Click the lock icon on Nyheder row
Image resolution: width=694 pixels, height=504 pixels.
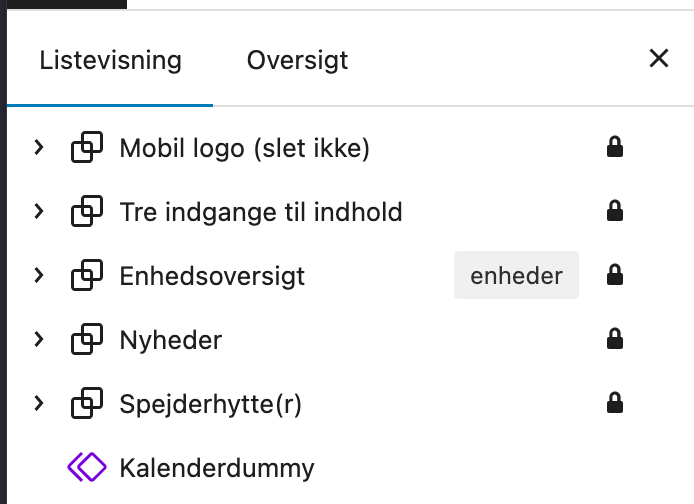(615, 340)
